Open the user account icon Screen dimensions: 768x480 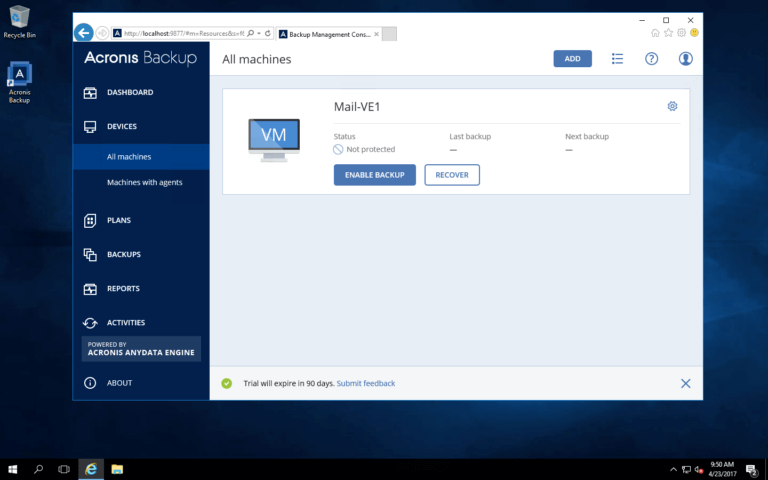685,59
